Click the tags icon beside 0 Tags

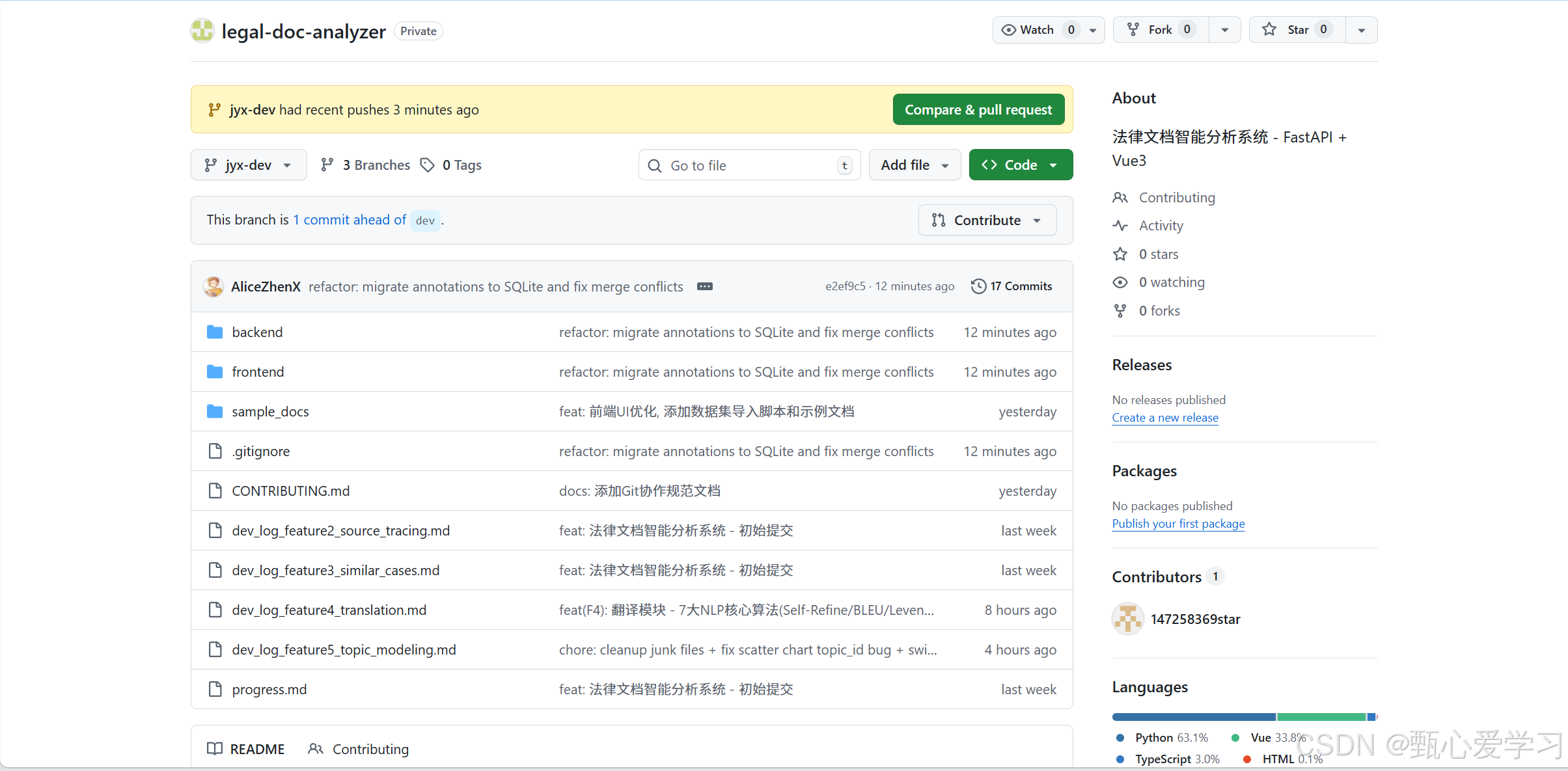pos(427,165)
